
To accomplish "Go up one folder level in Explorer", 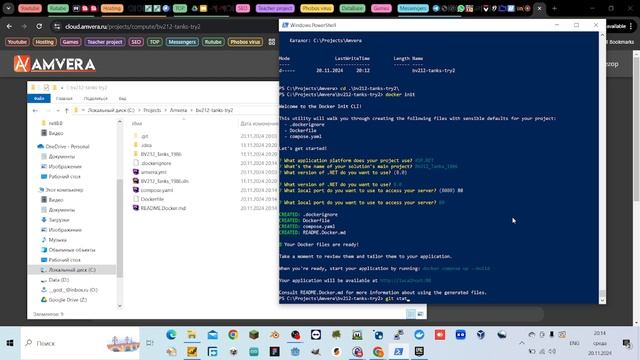I will pos(67,111).
